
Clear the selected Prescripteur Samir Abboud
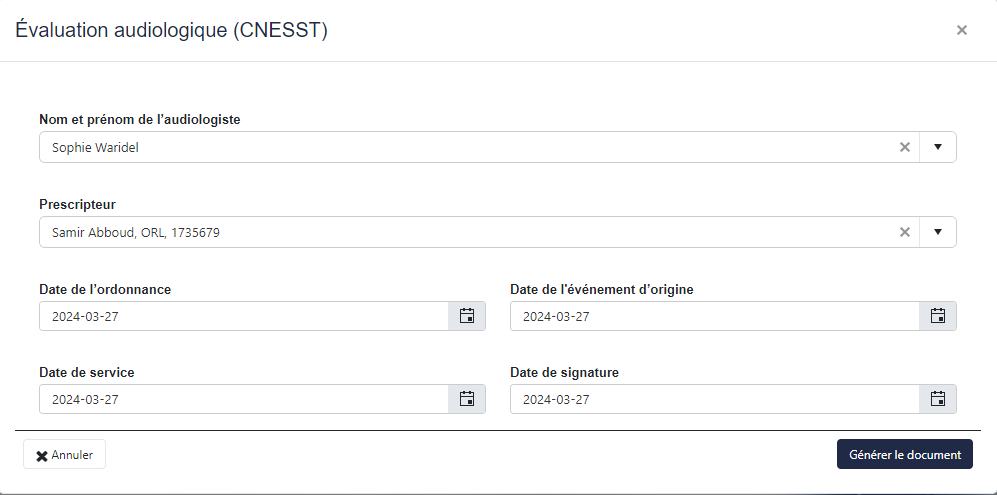click(904, 232)
